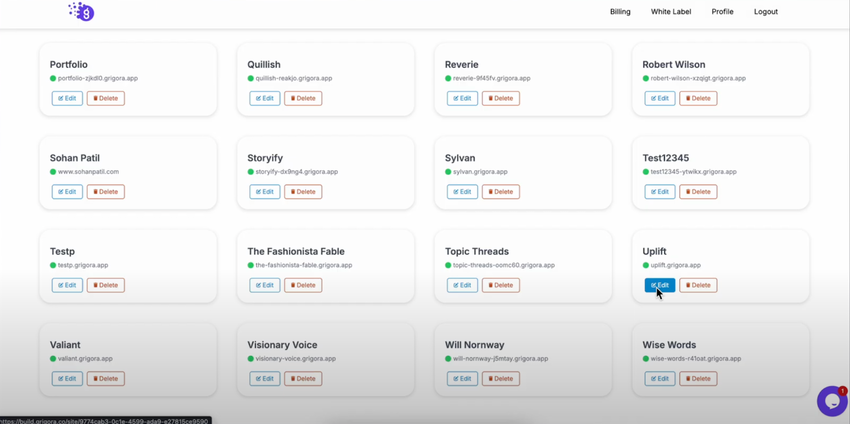Edit the Sohan Patil site
The height and width of the screenshot is (424, 850).
67,192
